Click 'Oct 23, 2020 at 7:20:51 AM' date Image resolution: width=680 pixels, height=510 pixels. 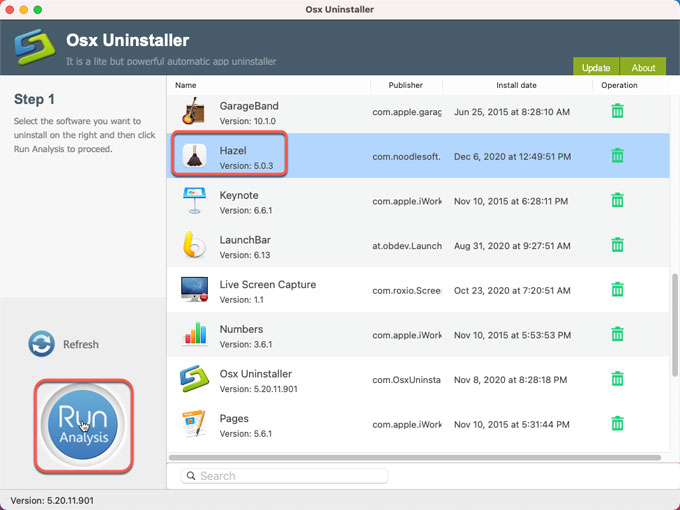[x=512, y=291]
